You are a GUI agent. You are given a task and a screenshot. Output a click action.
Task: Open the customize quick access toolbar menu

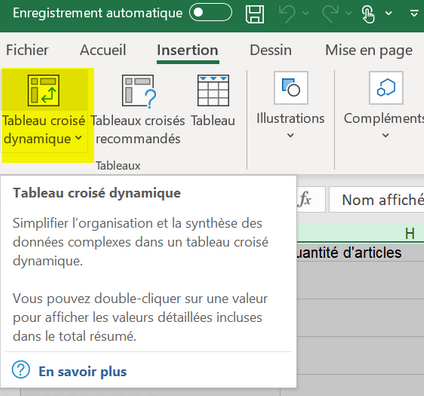point(414,13)
